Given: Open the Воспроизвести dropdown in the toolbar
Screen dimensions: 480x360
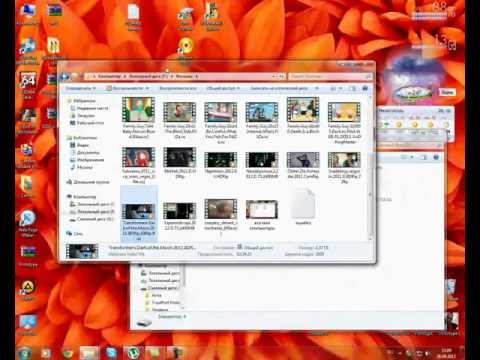Looking at the screenshot, I should coord(127,88).
